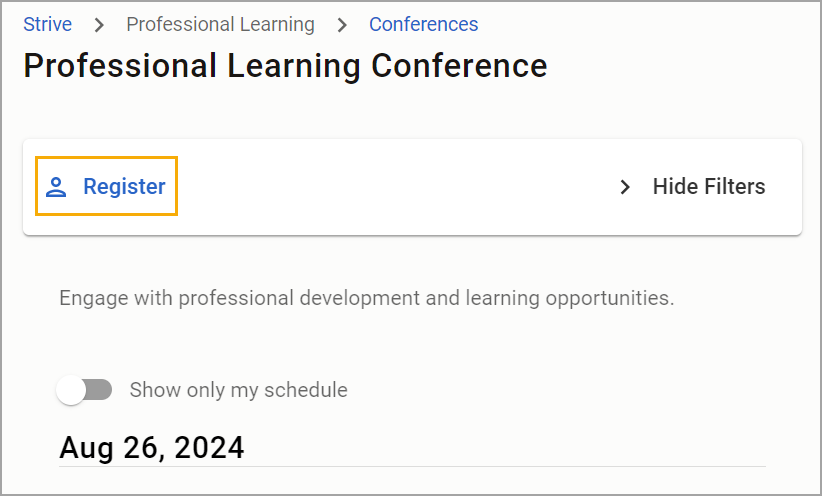
Task: Click empty space in the Register toolbar card
Action: 393,187
